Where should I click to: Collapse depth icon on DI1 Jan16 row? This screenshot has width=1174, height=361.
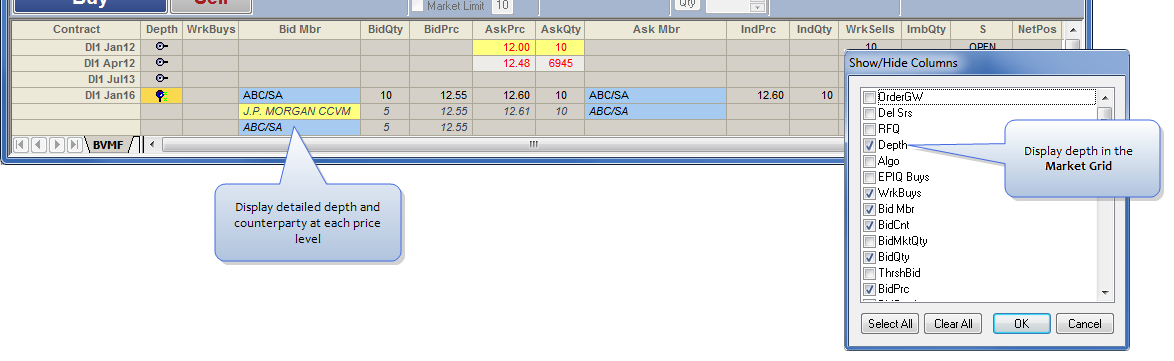click(x=161, y=95)
